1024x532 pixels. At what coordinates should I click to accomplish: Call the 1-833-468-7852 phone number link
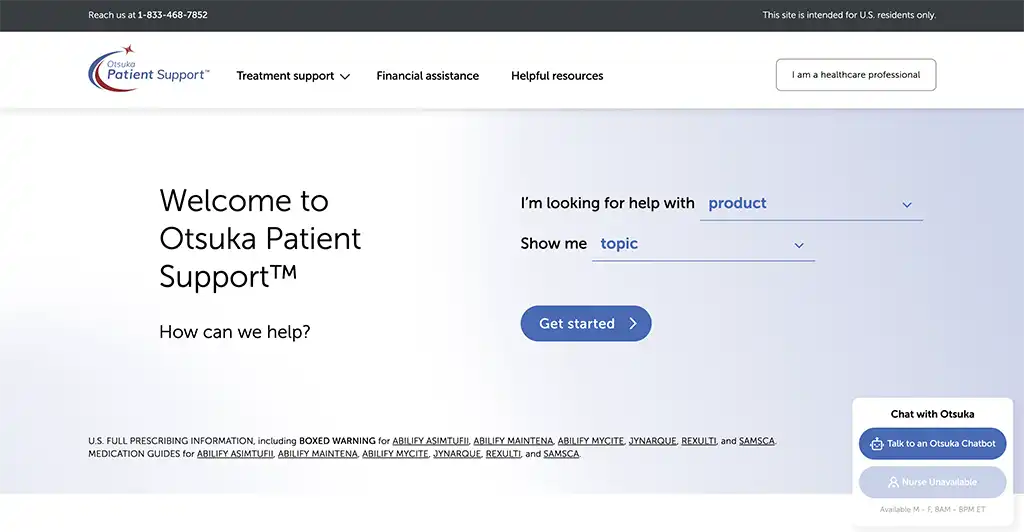pyautogui.click(x=173, y=15)
